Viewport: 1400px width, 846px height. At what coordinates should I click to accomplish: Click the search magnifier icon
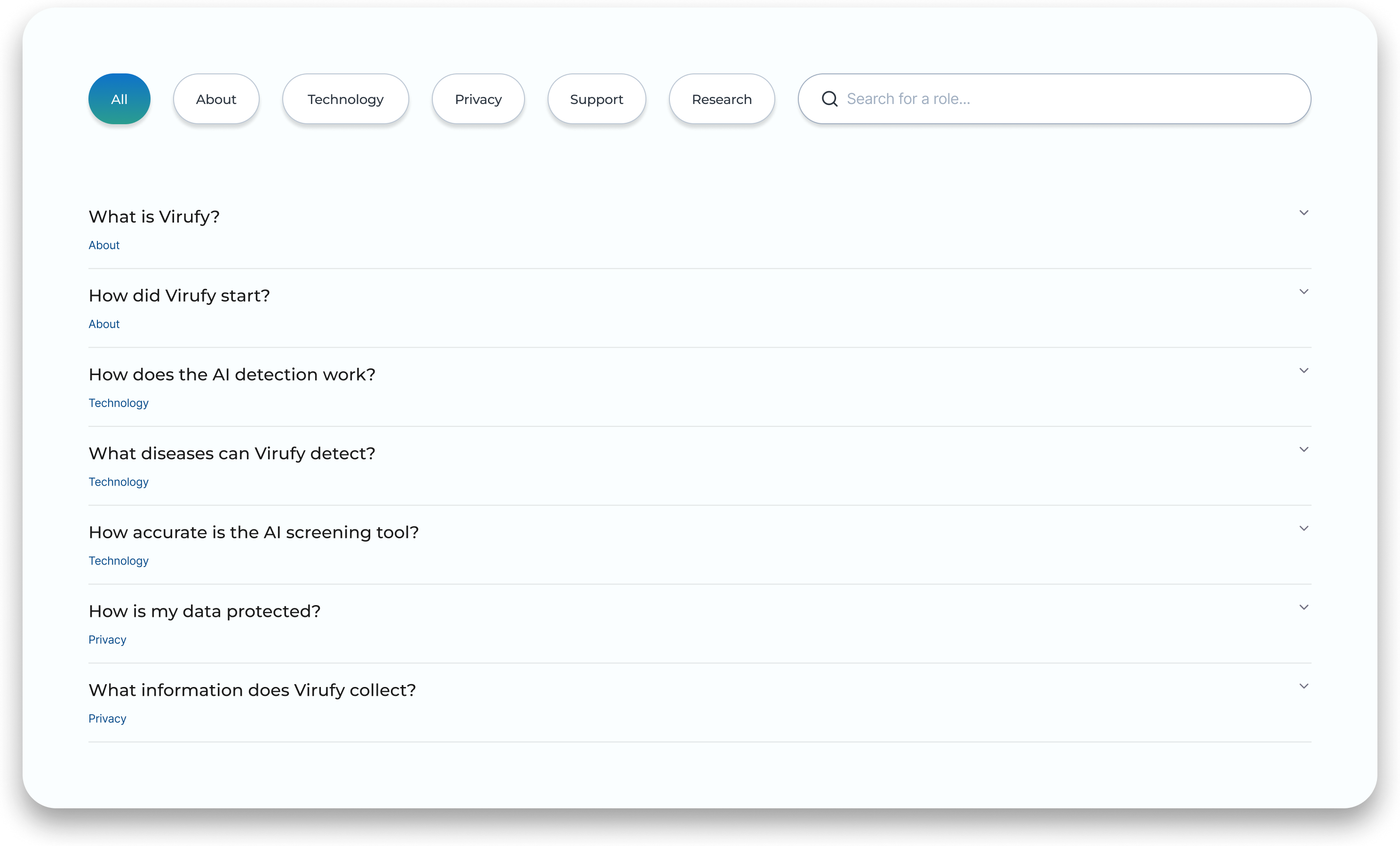[829, 99]
